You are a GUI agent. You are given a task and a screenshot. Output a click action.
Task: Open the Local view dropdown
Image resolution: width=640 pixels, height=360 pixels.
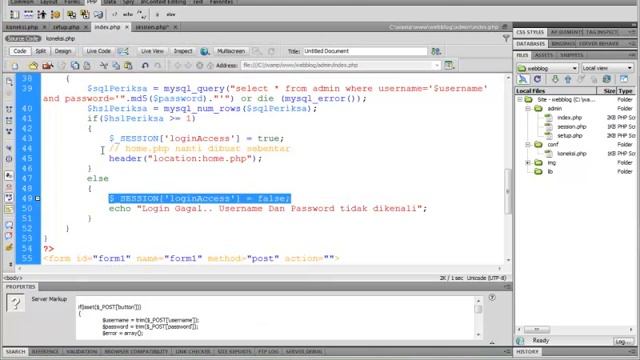(607, 68)
